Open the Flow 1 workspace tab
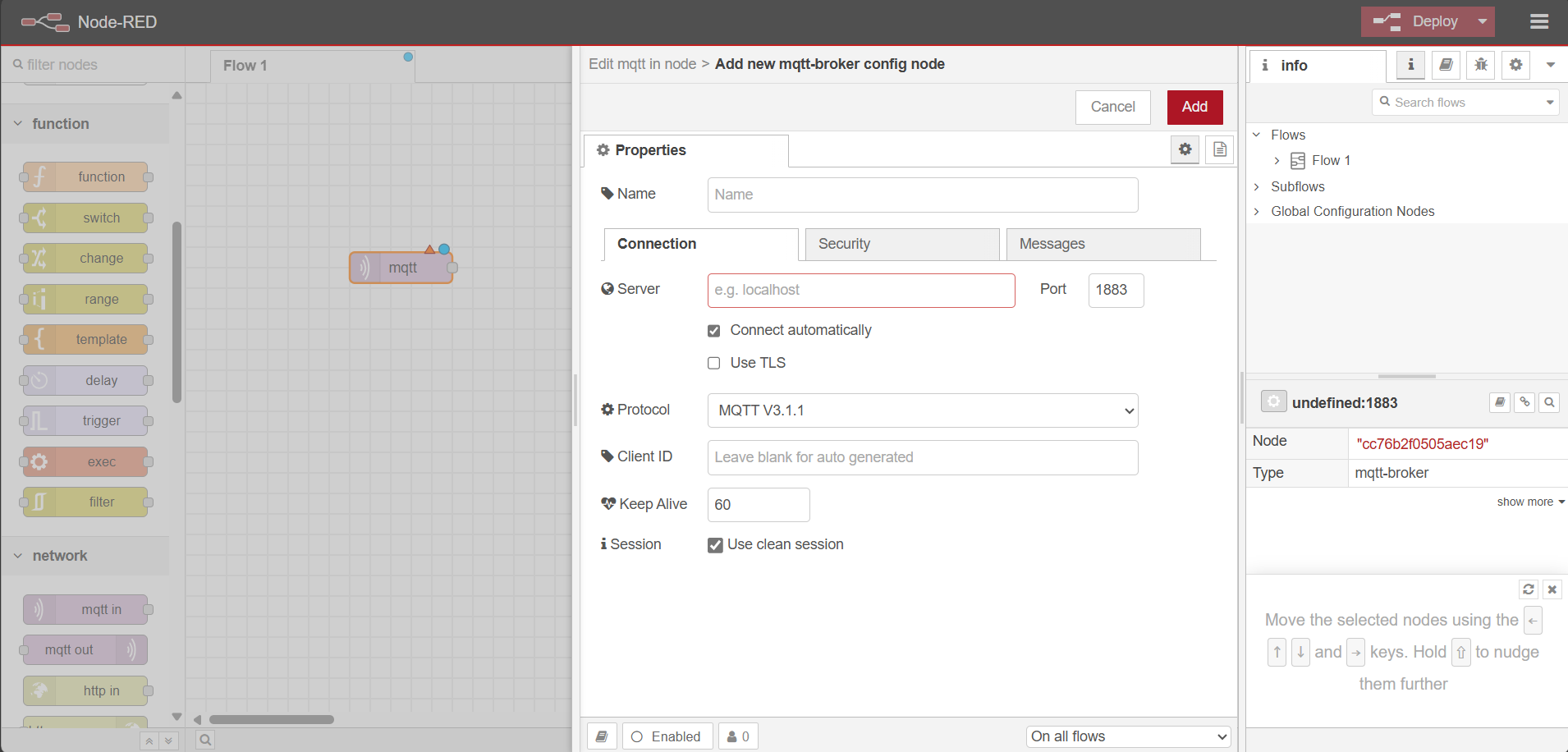This screenshot has width=1568, height=752. 312,66
